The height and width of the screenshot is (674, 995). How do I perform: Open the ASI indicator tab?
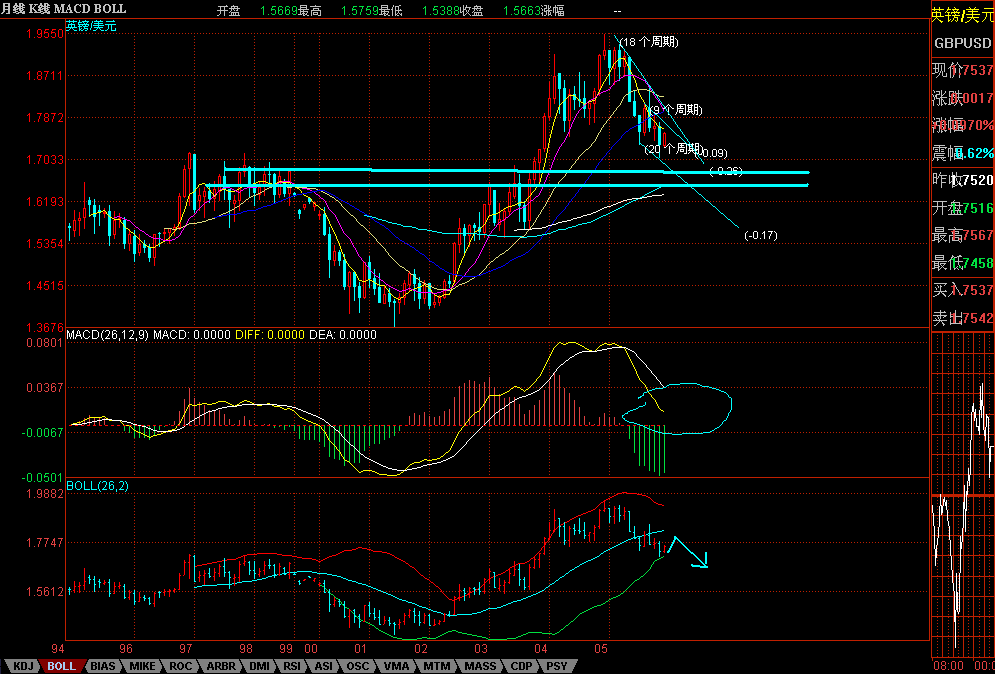click(x=324, y=666)
